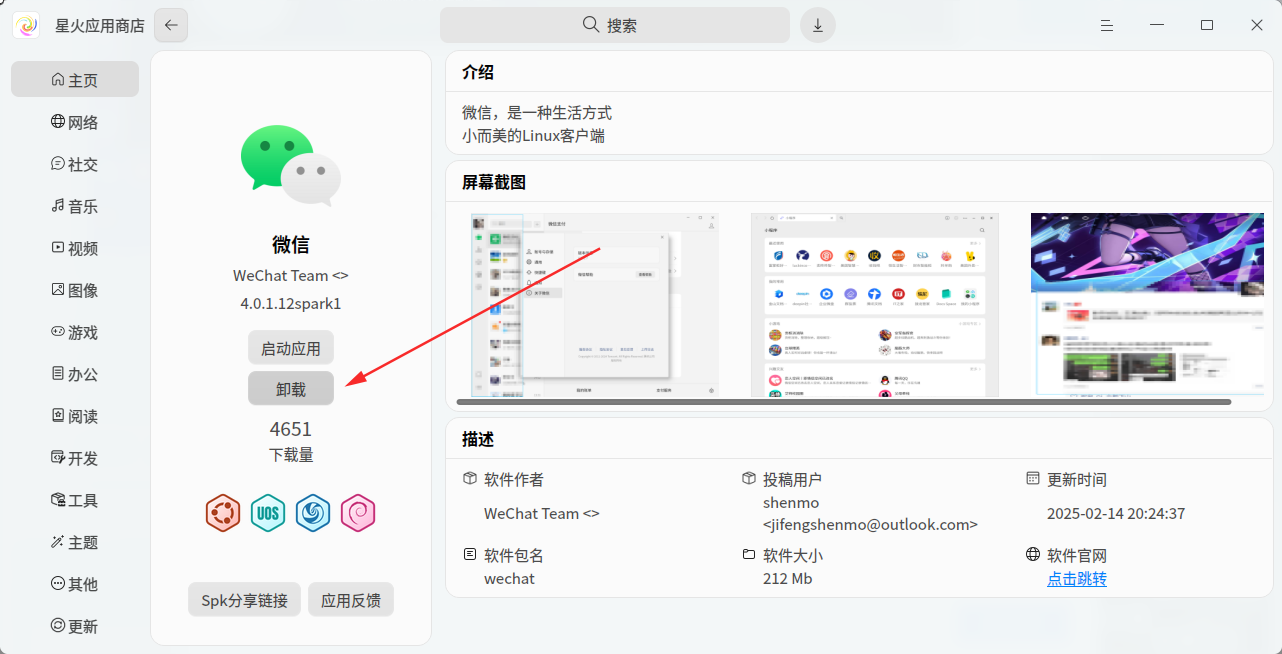The width and height of the screenshot is (1282, 654).
Task: Go back using the arrow button
Action: point(171,25)
